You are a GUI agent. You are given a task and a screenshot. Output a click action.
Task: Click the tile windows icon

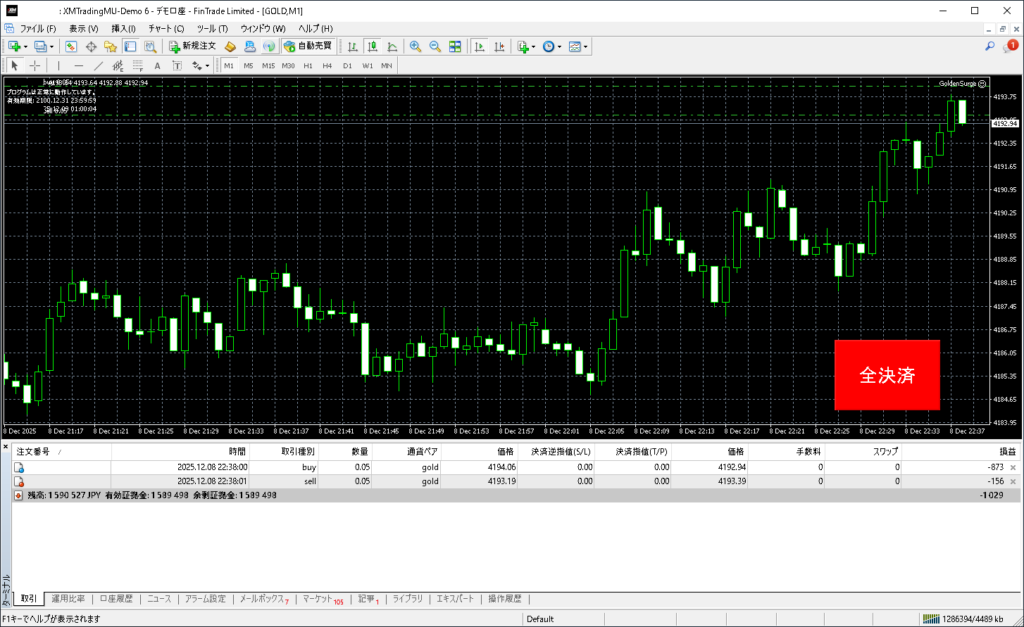tap(455, 46)
